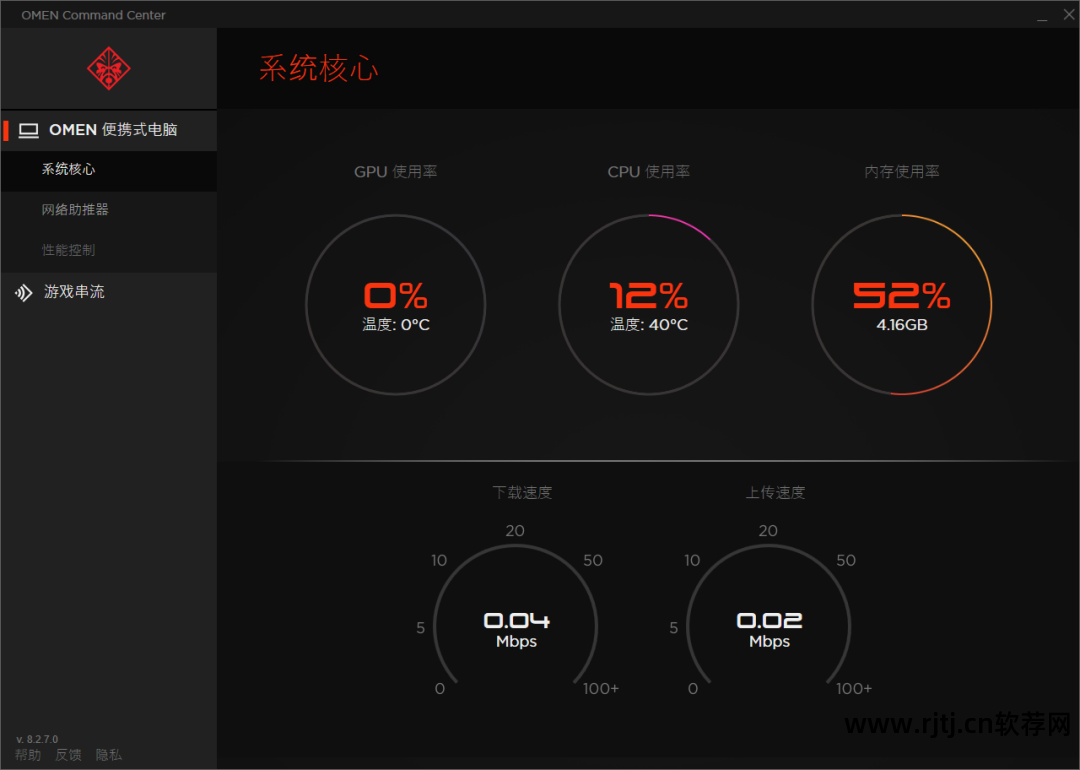Click the red OMEN diamond logo
The width and height of the screenshot is (1080, 770).
(x=109, y=68)
